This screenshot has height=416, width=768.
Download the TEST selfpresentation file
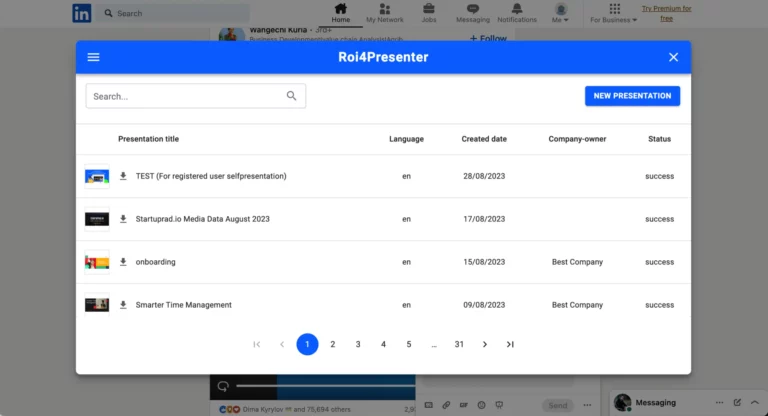123,176
